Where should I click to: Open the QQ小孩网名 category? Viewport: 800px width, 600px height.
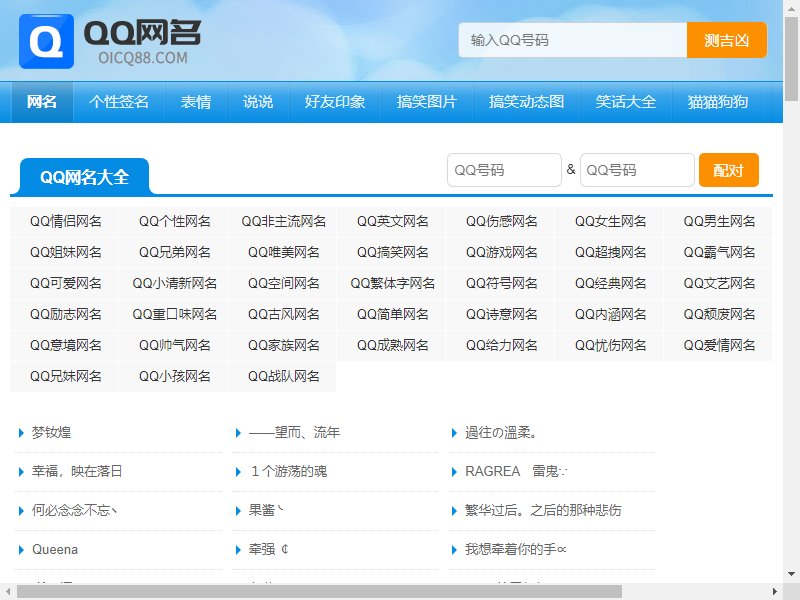(174, 377)
